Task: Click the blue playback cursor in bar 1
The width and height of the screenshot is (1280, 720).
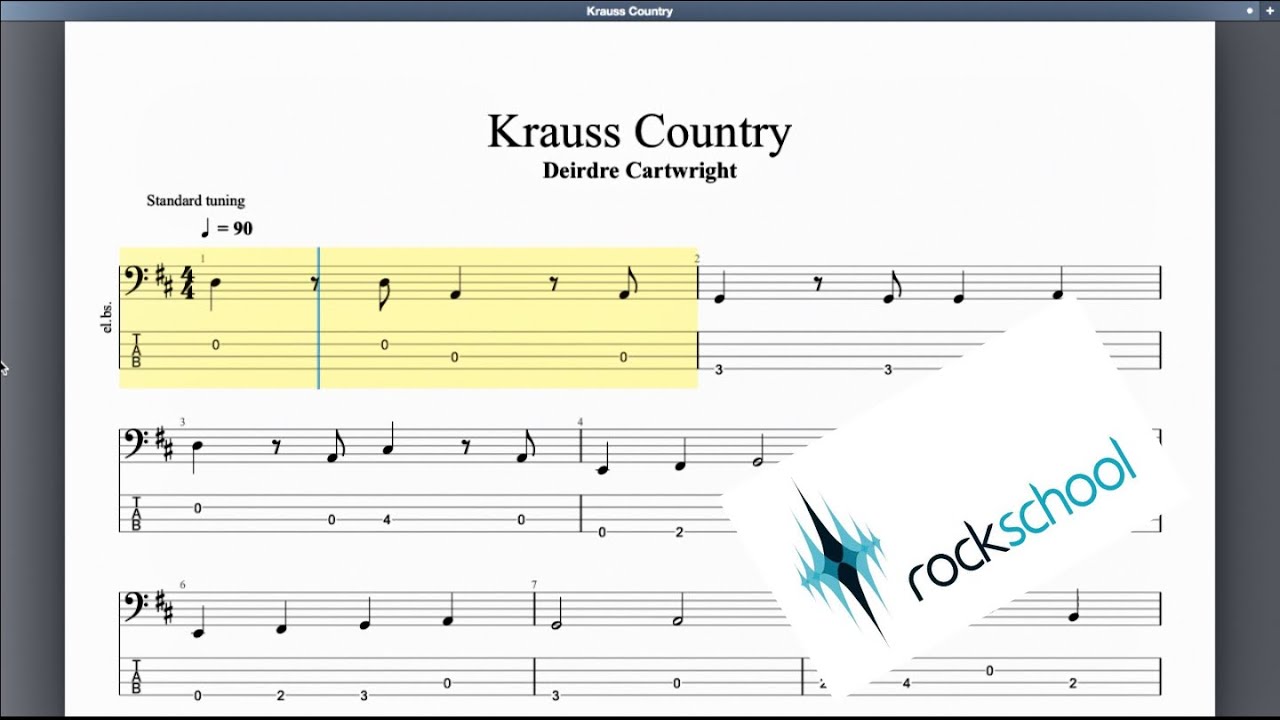Action: [319, 318]
